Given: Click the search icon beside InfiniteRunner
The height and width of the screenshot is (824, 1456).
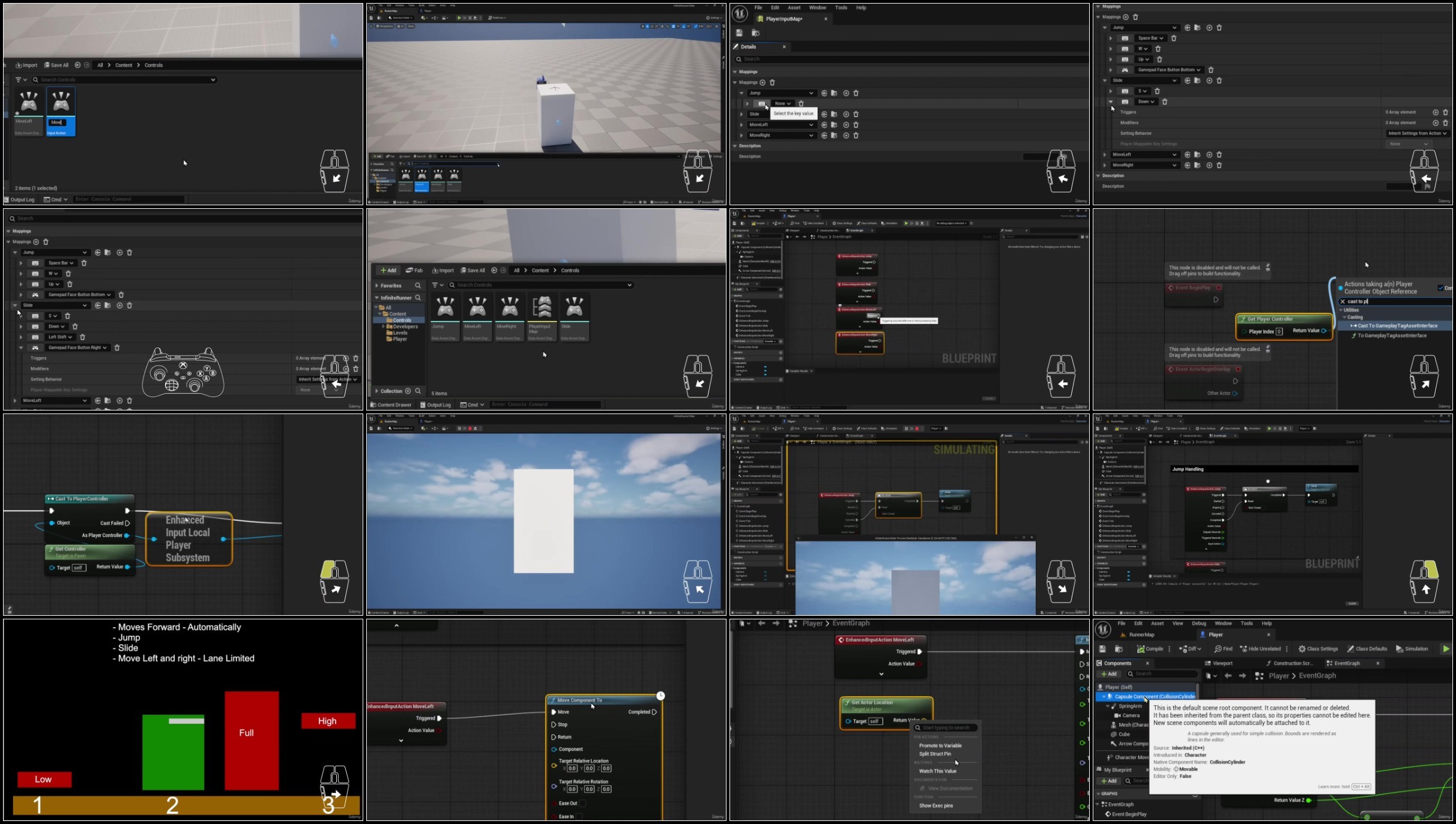Looking at the screenshot, I should coord(418,298).
